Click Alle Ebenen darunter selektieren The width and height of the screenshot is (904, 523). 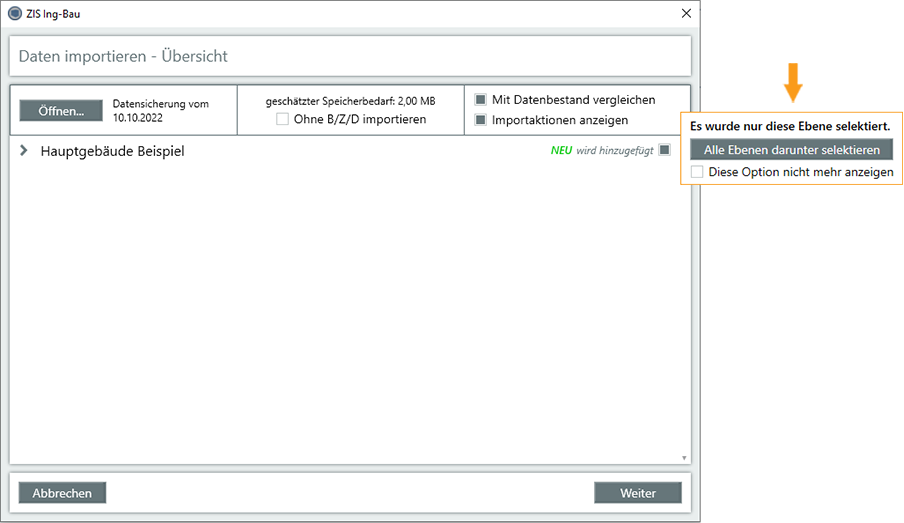click(x=791, y=150)
